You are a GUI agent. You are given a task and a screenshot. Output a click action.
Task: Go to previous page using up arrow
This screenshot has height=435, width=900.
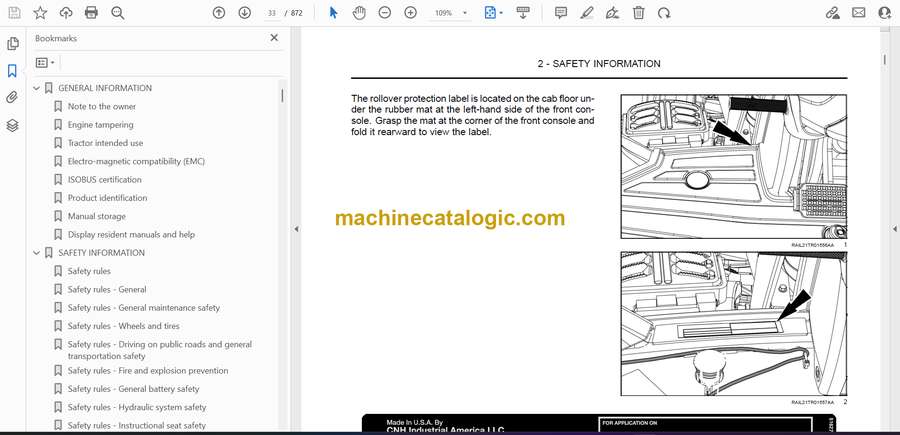(219, 13)
